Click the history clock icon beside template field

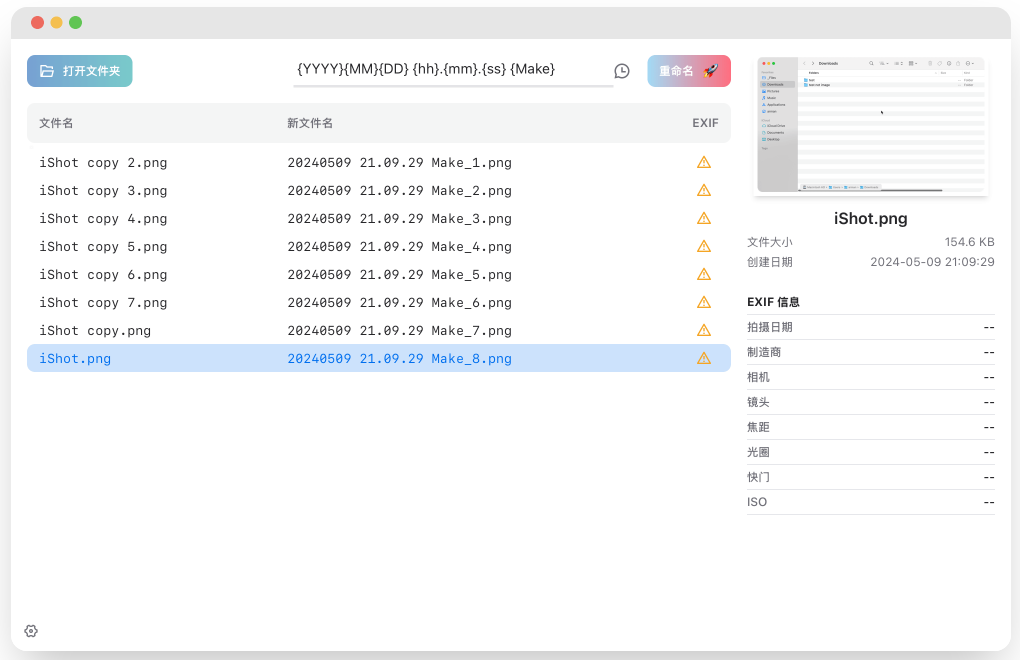click(622, 71)
